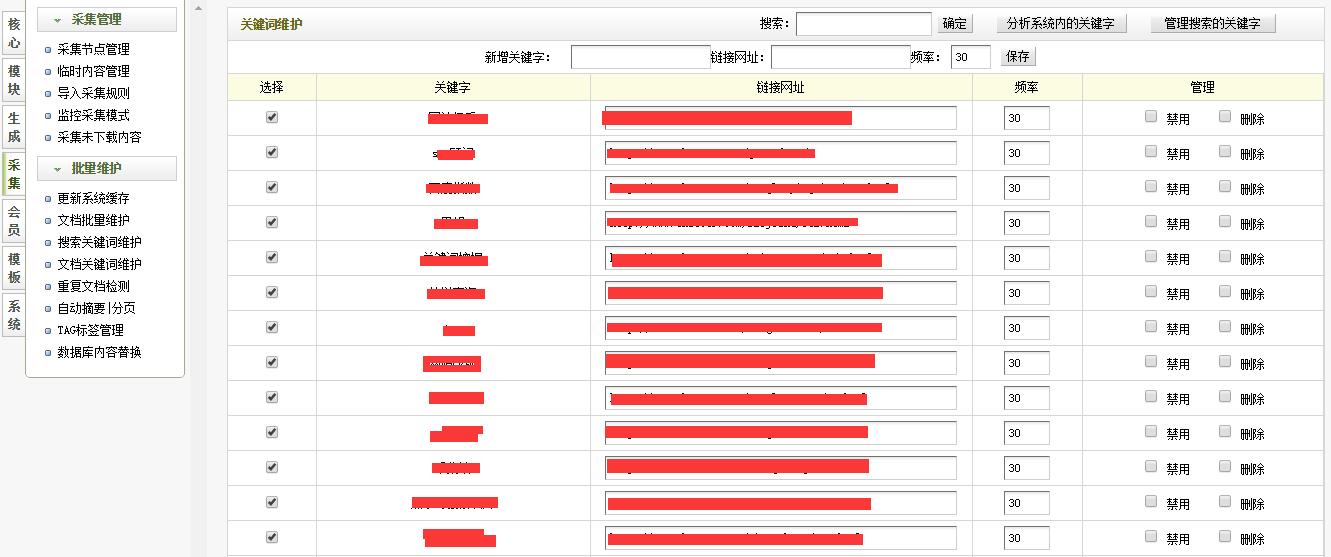Select the 采集 side tab
The height and width of the screenshot is (557, 1331).
click(x=14, y=176)
